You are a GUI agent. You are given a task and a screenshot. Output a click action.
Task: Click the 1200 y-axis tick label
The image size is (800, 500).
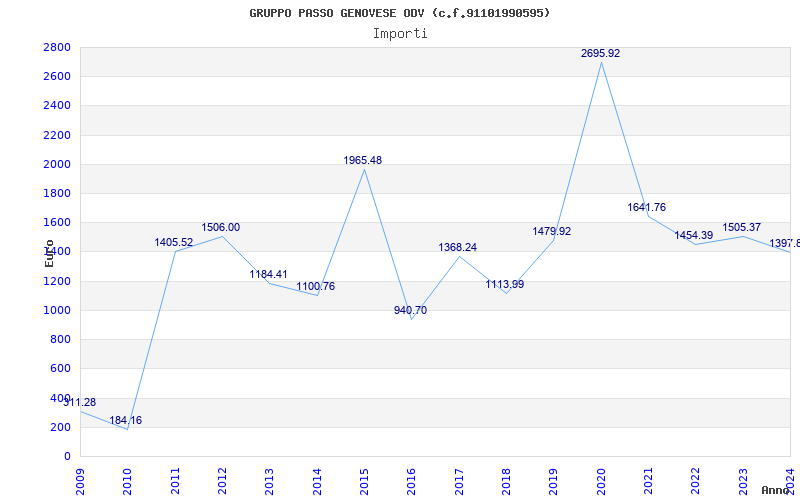click(57, 281)
